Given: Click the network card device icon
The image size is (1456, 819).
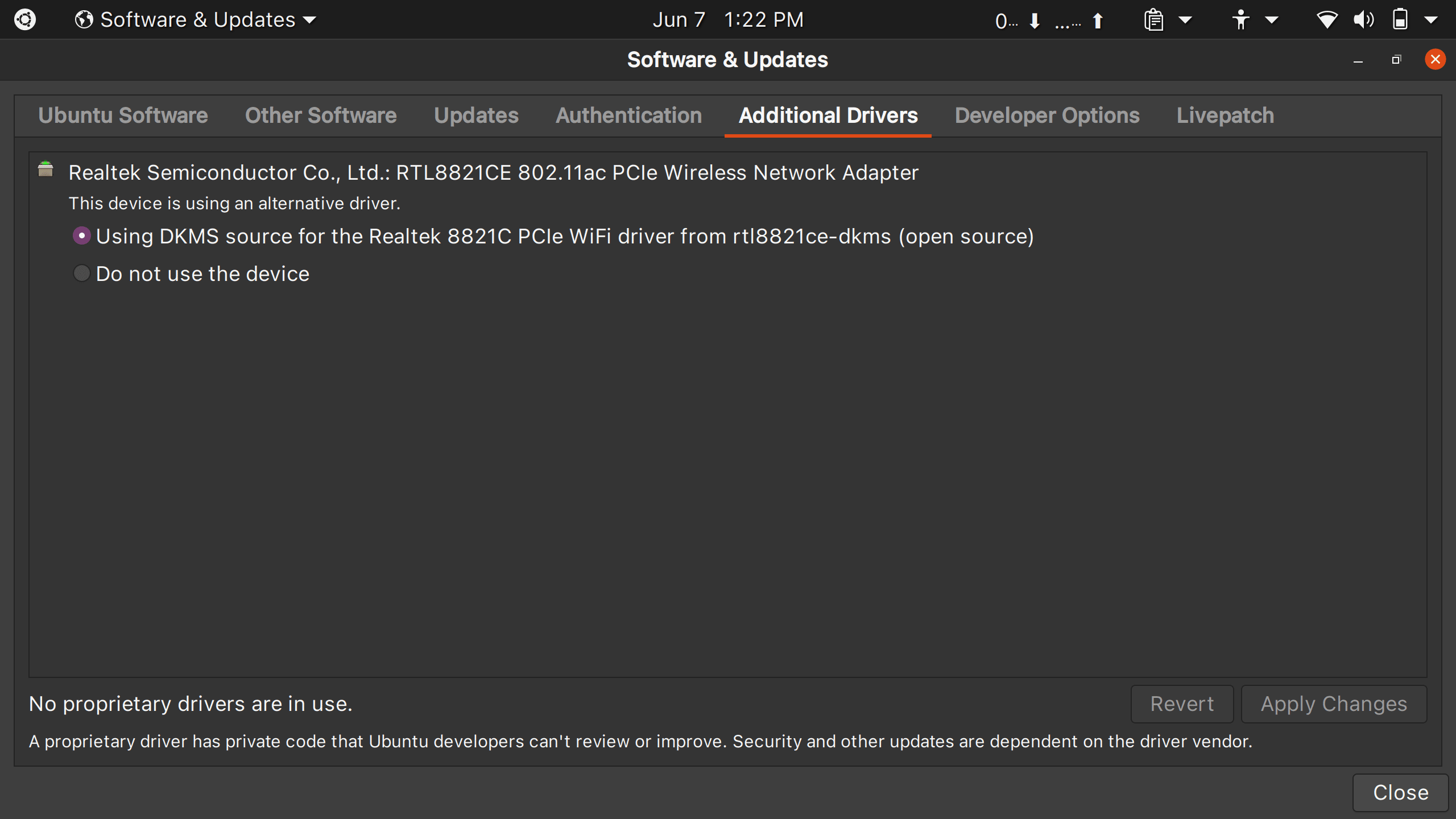Looking at the screenshot, I should click(45, 169).
